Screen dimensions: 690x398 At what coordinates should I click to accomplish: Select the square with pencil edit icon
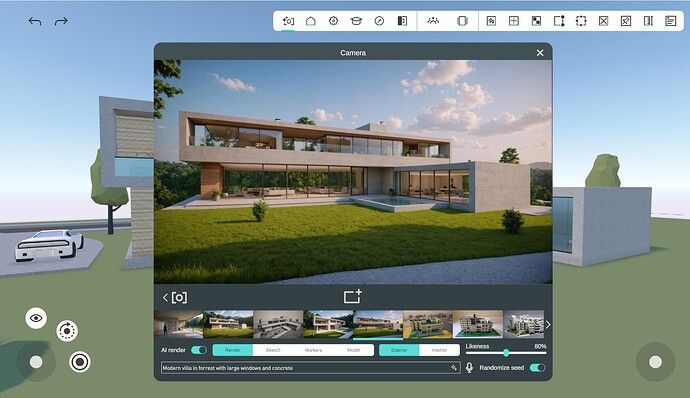(x=626, y=21)
